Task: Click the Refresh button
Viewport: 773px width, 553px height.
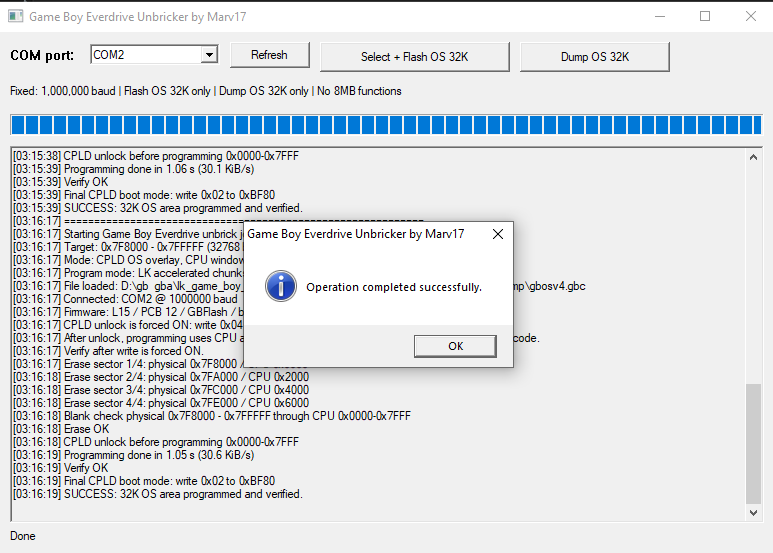Action: coord(269,55)
